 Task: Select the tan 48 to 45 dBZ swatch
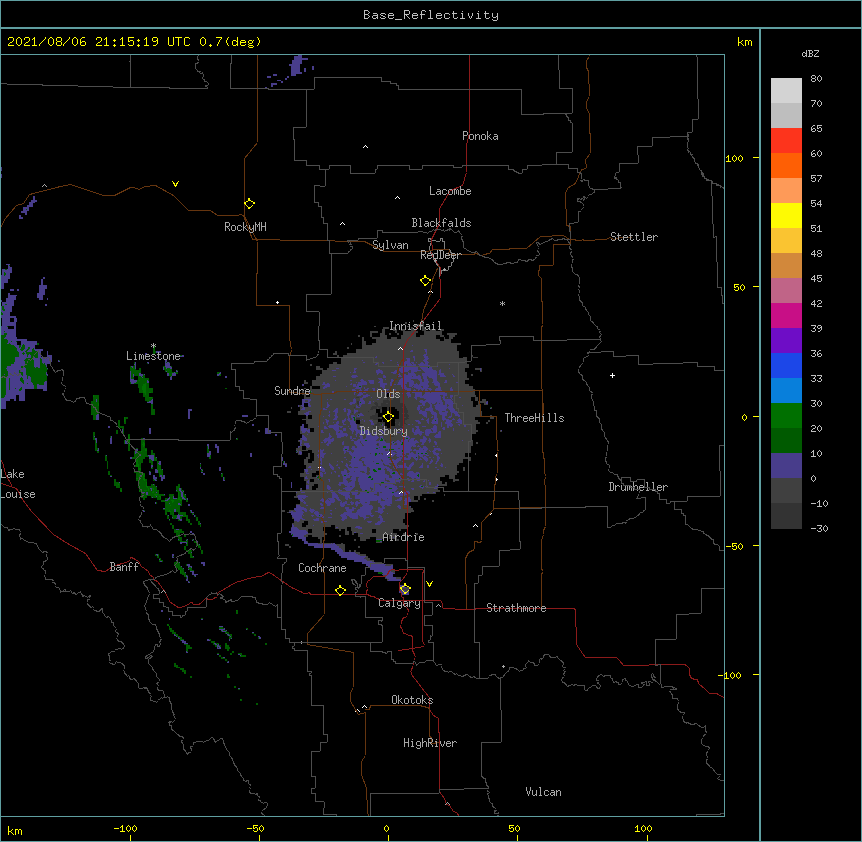pos(786,265)
